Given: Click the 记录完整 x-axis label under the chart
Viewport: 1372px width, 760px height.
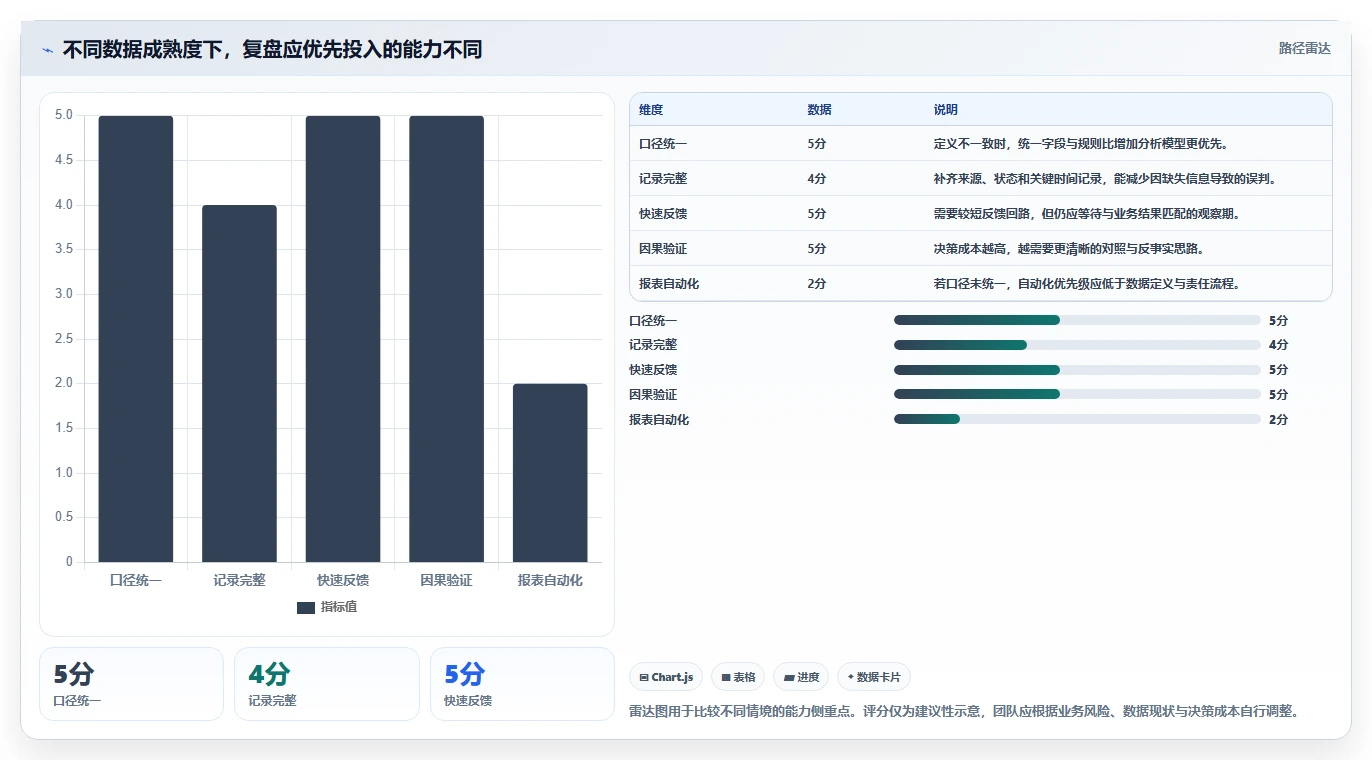Looking at the screenshot, I should 239,580.
